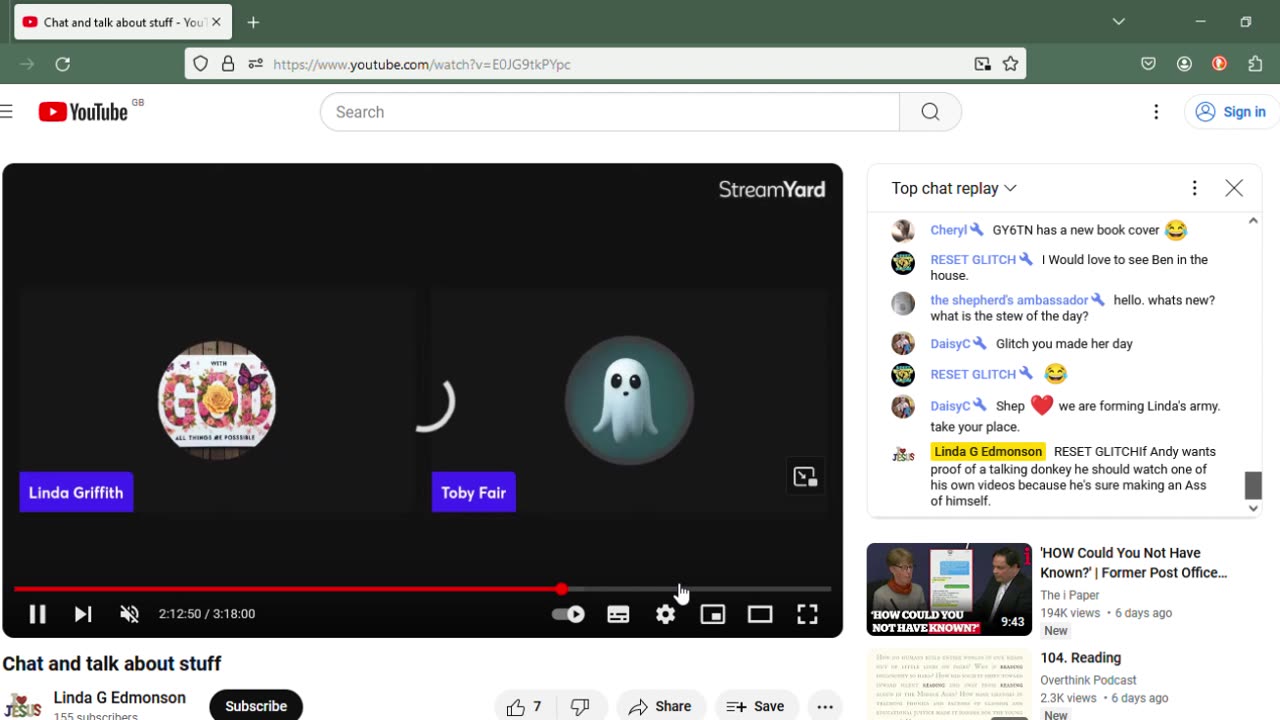Close the YouTube browser tab

[216, 22]
